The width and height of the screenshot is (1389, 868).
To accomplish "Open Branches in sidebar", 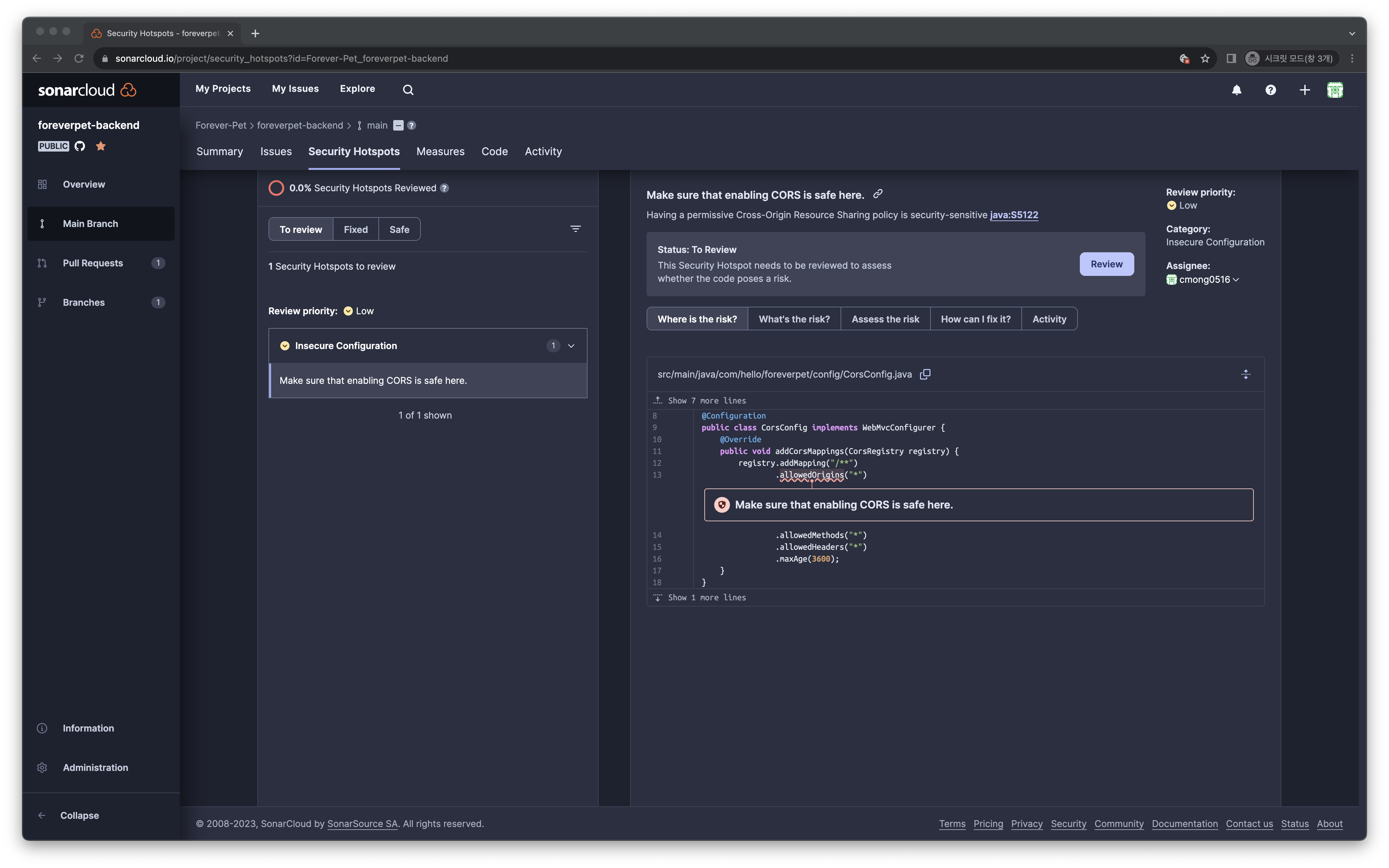I will click(x=100, y=302).
